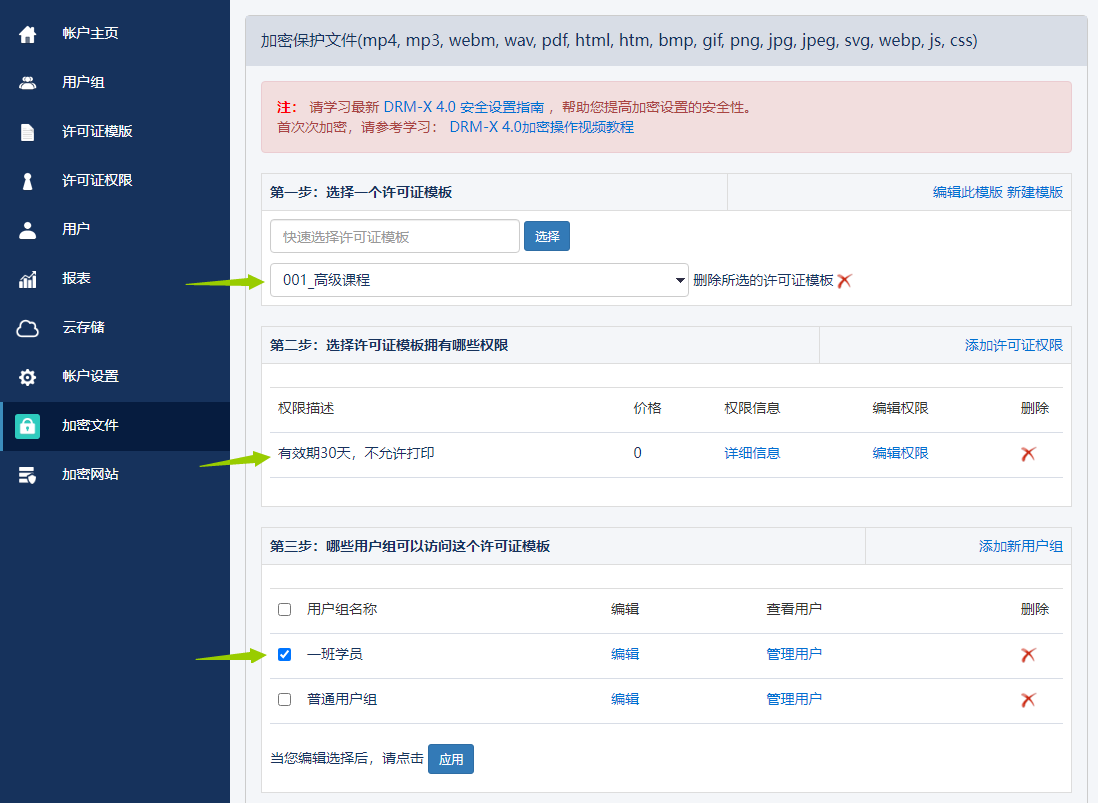Click the bar chart icon for 报表
Screen dimensions: 1098x803
point(28,279)
